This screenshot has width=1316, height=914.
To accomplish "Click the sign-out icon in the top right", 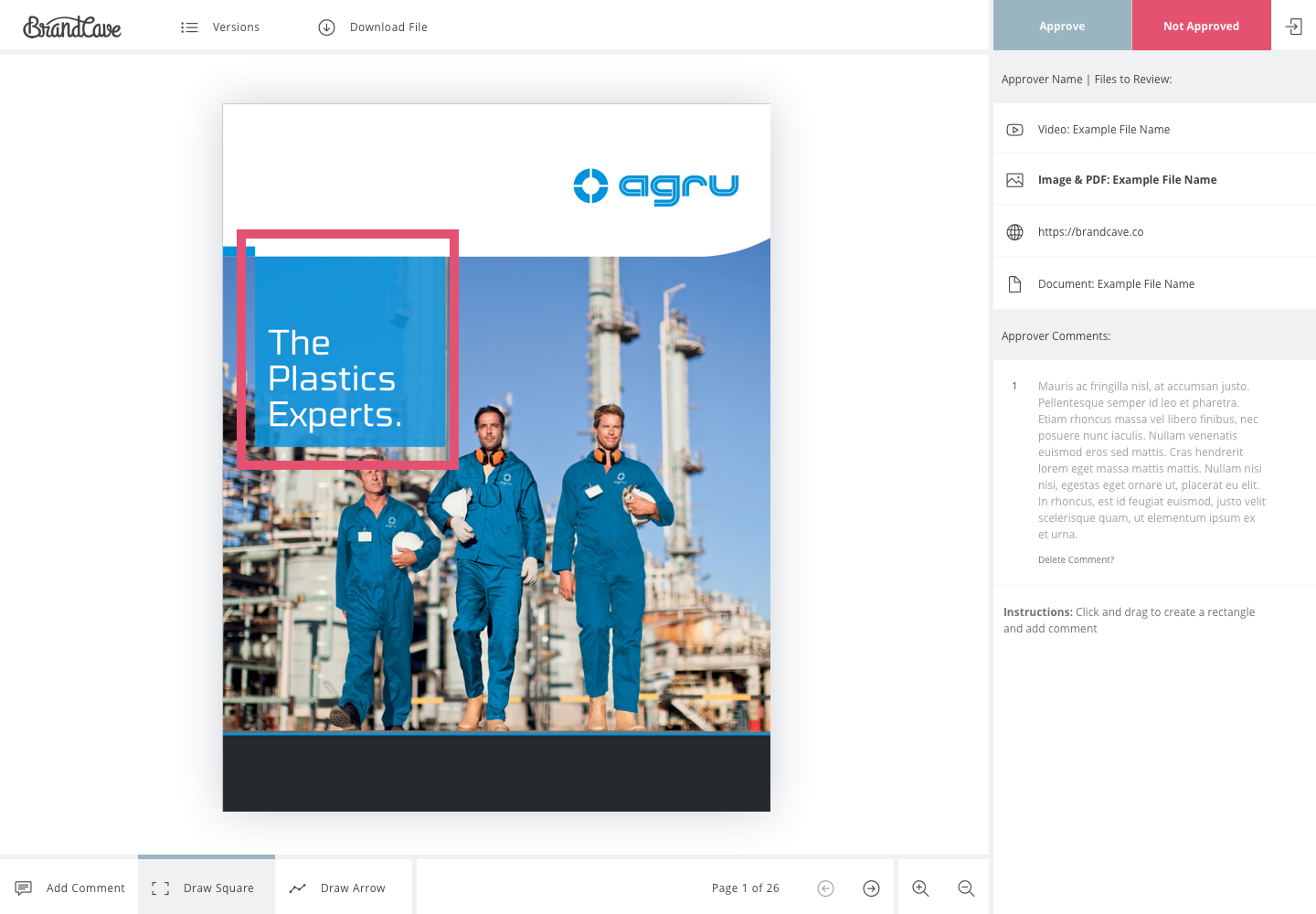I will [1293, 27].
